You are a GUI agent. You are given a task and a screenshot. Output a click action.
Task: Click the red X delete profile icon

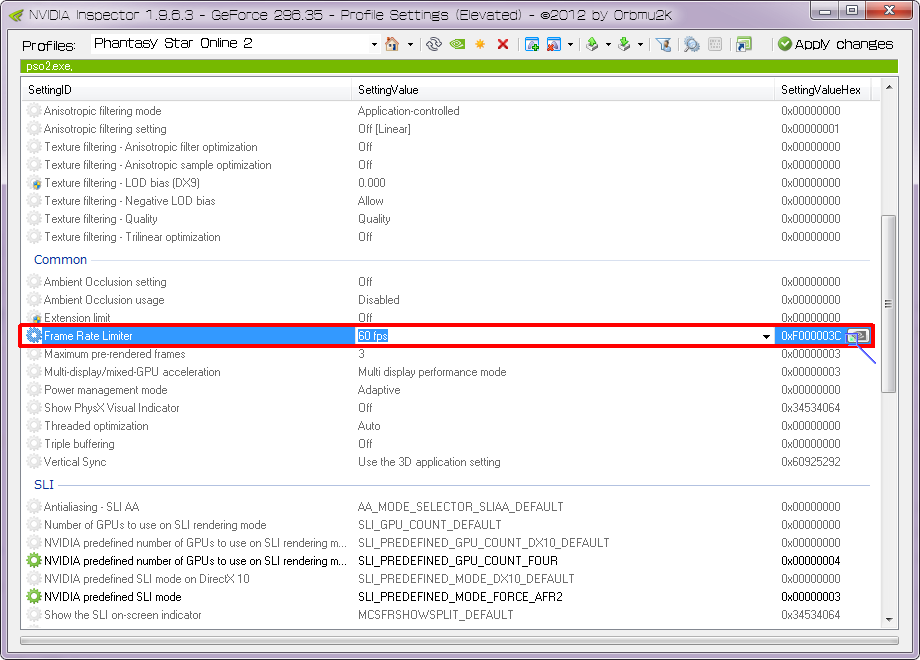(x=503, y=44)
